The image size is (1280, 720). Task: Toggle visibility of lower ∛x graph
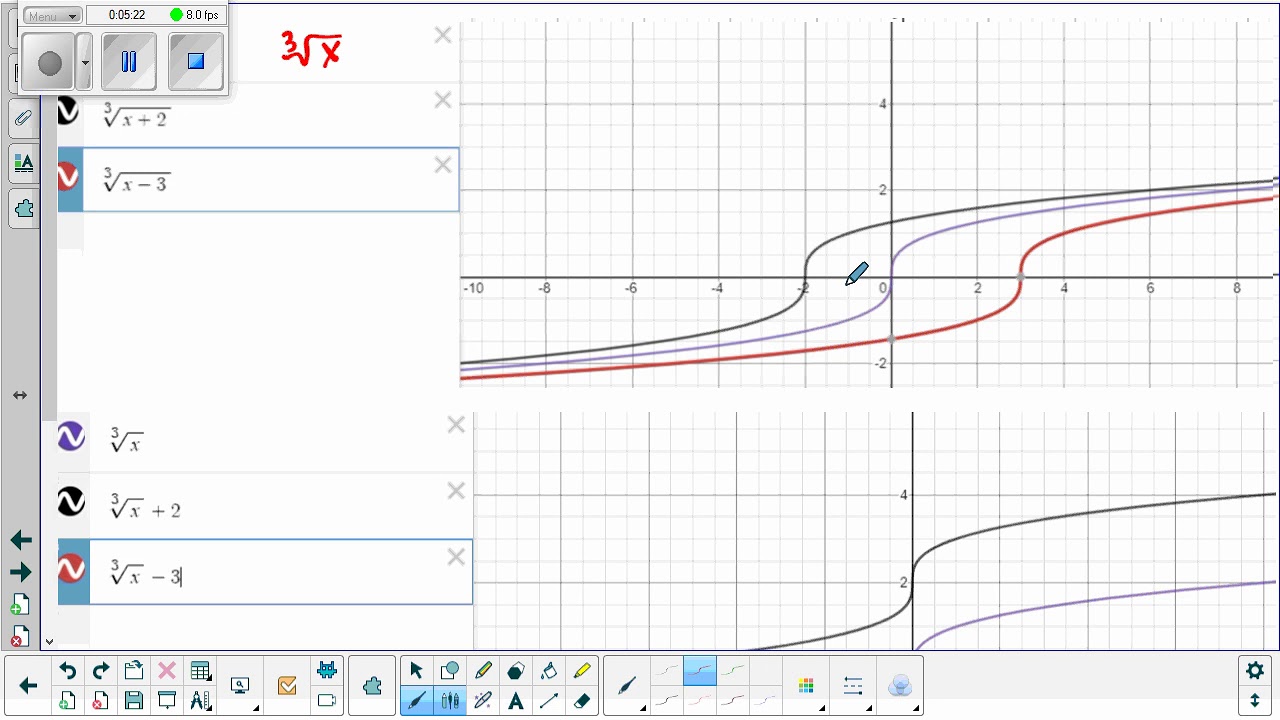pyautogui.click(x=71, y=437)
